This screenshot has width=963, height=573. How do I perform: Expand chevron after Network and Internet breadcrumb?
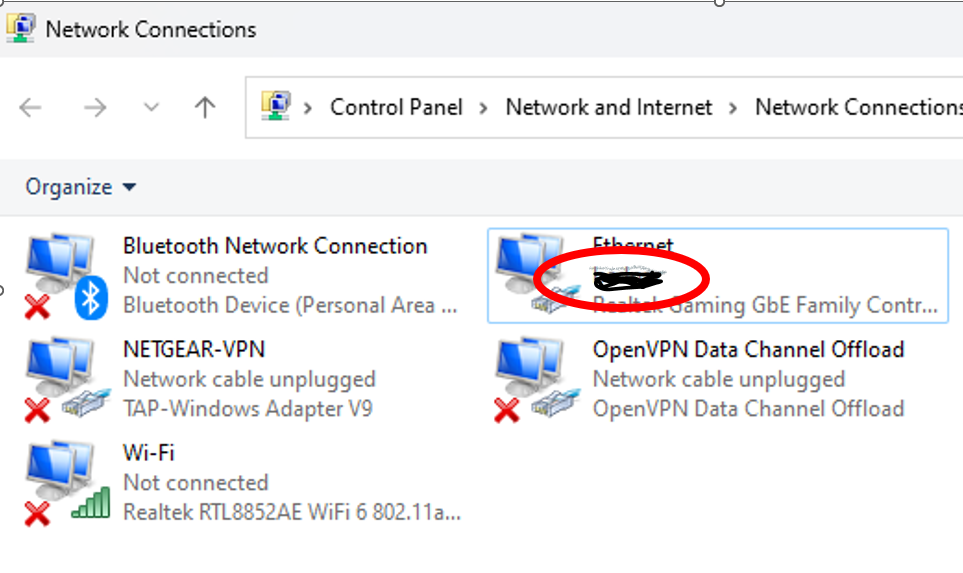733,108
